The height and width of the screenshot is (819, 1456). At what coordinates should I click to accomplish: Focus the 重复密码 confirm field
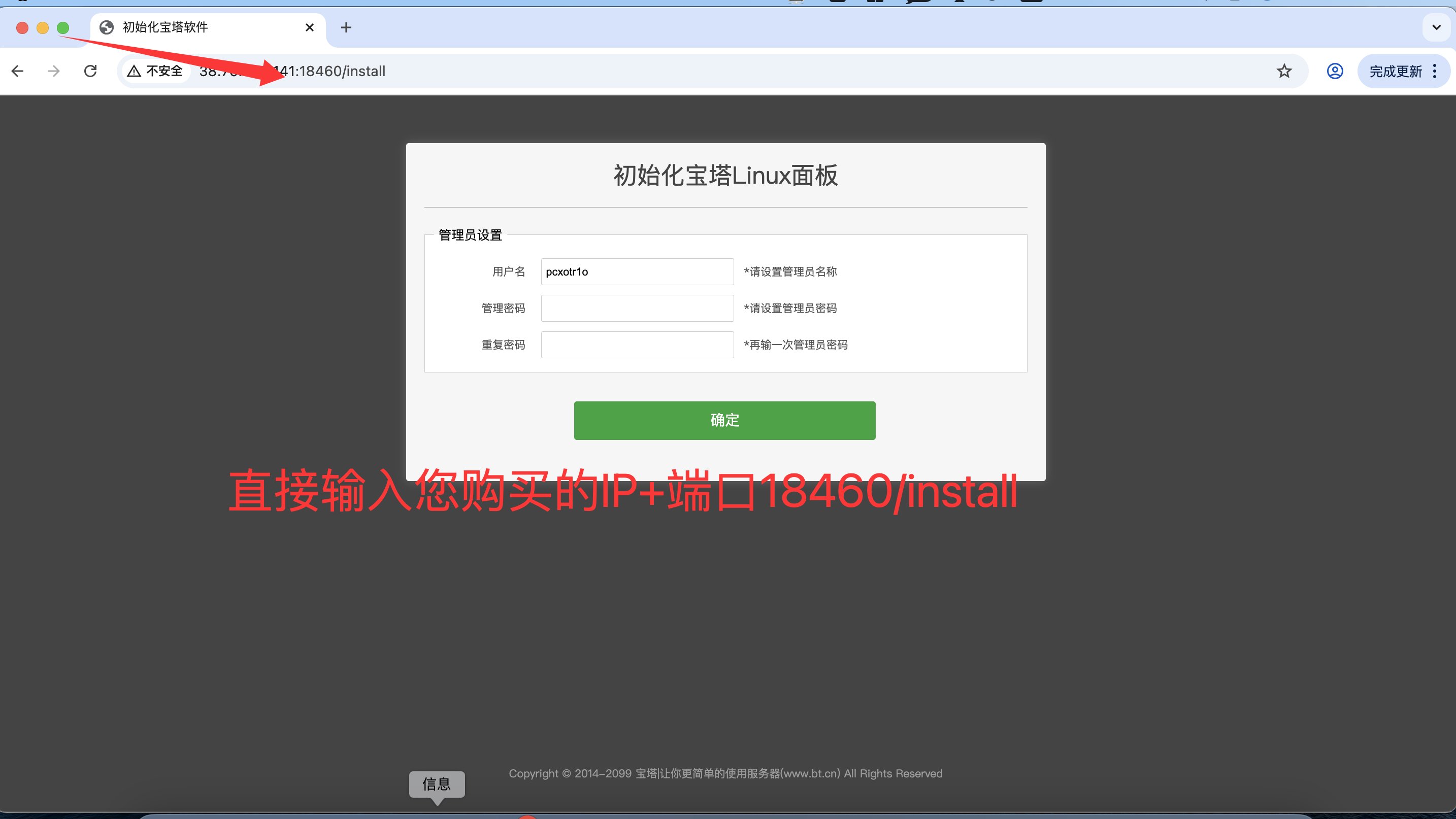click(x=637, y=345)
